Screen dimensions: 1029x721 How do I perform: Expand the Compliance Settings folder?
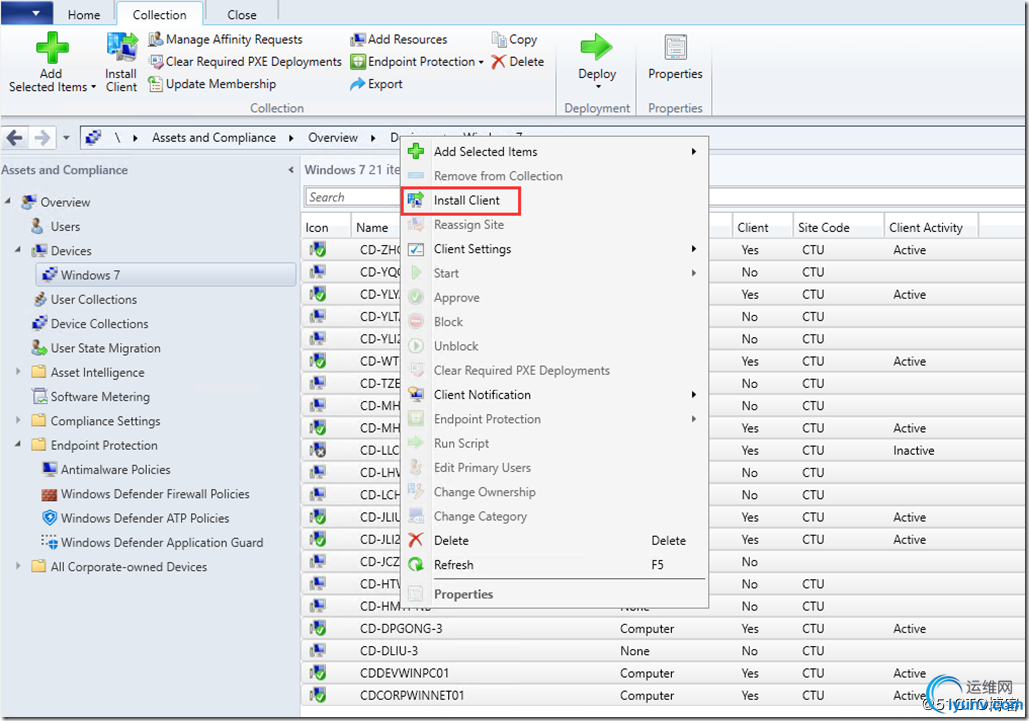(19, 421)
